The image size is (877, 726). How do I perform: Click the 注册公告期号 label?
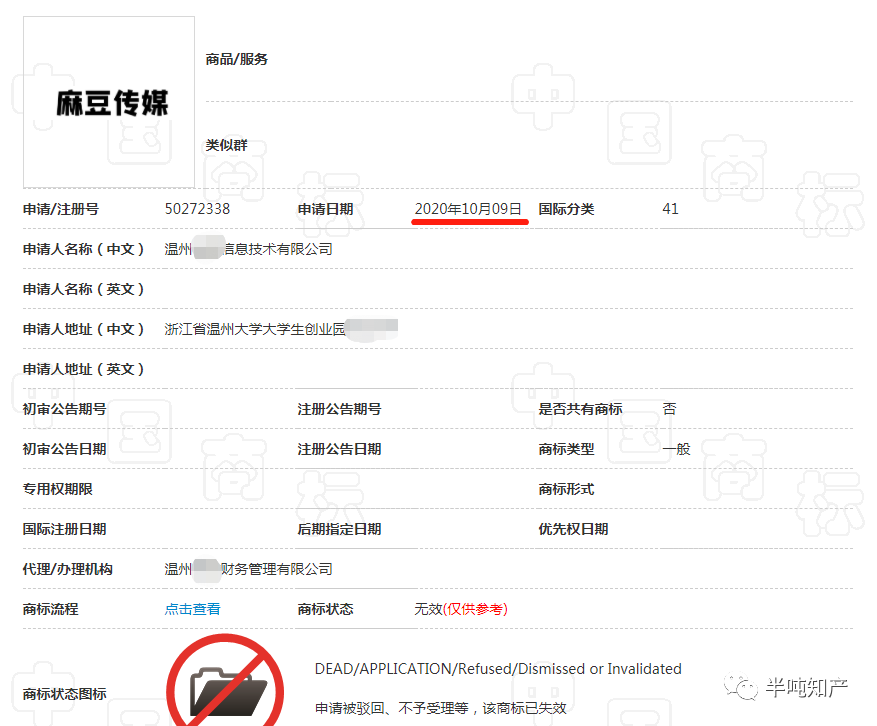tap(340, 409)
